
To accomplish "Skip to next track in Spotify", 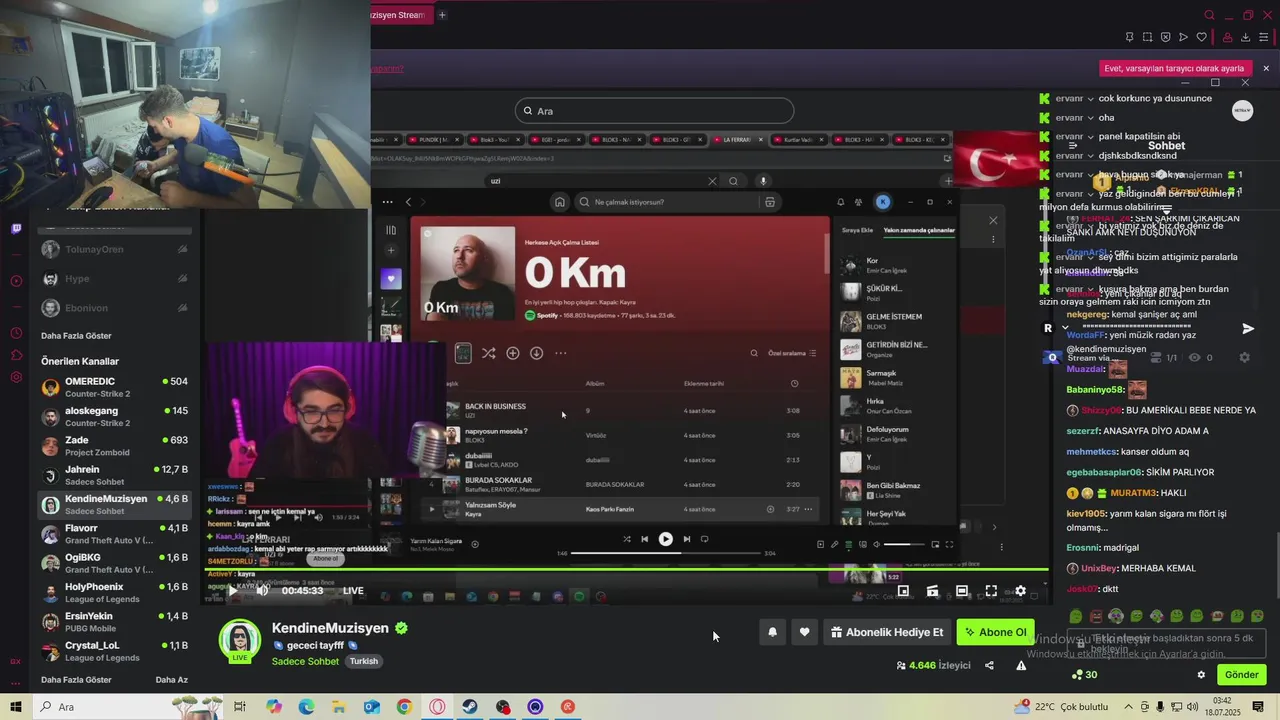I will click(x=686, y=539).
